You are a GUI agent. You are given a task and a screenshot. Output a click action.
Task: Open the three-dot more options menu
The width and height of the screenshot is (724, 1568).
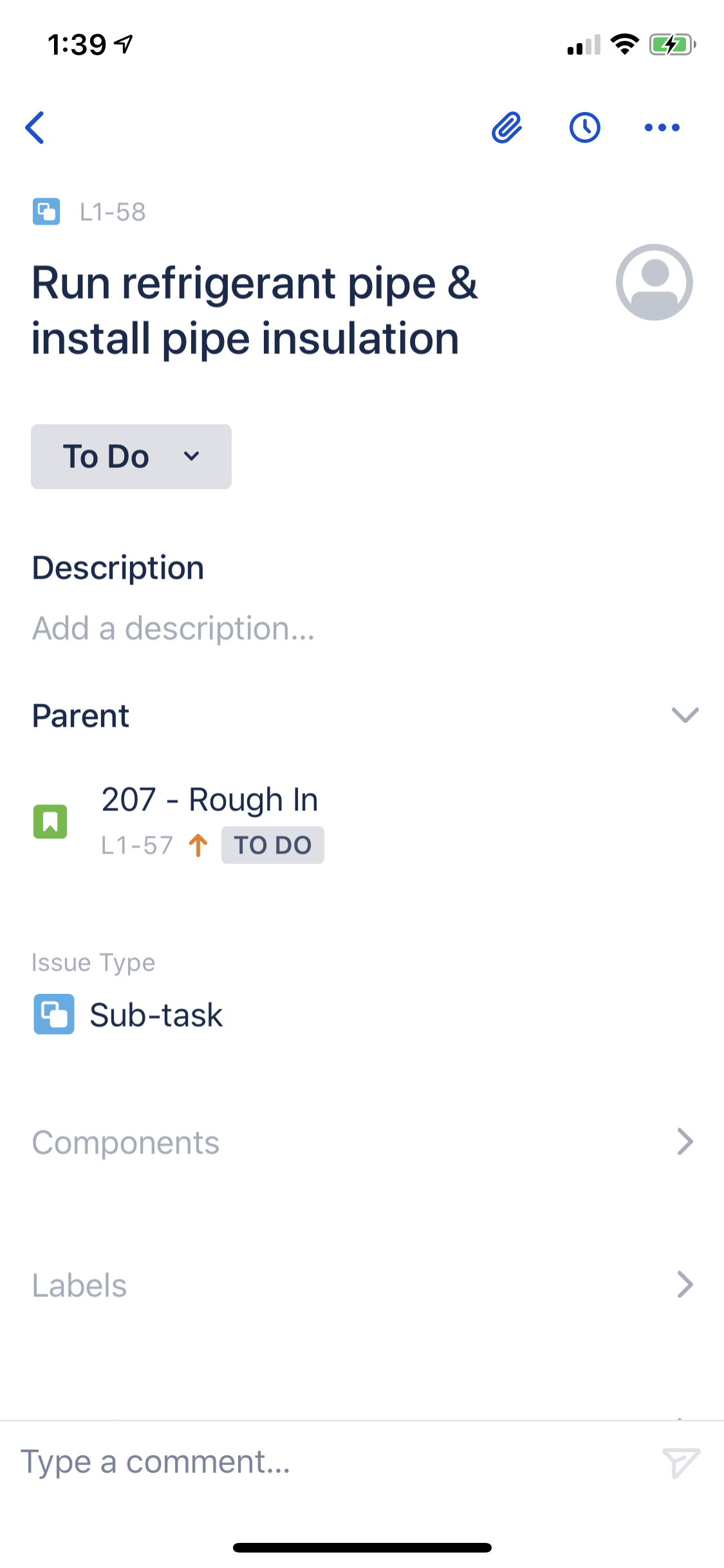pyautogui.click(x=662, y=127)
